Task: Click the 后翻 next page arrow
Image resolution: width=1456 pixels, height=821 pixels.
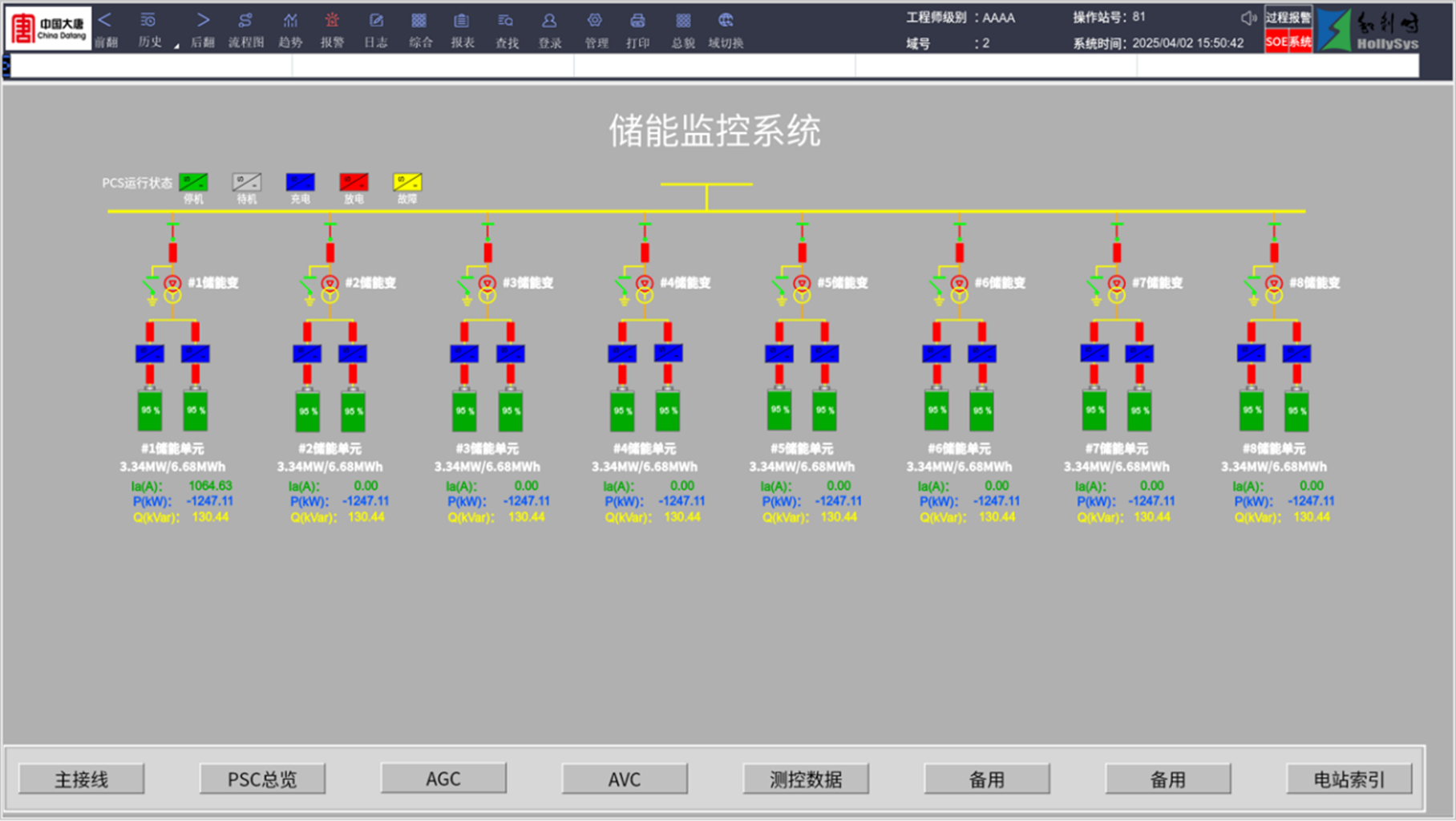Action: click(203, 21)
